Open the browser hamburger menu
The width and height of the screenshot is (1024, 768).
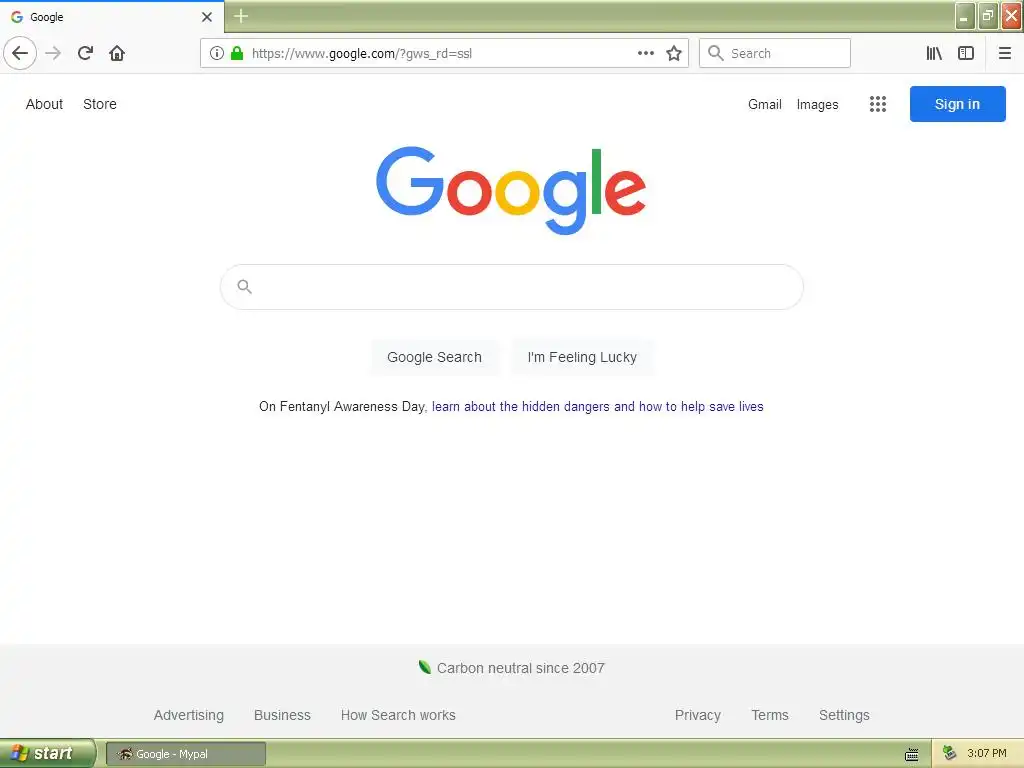(x=1004, y=53)
